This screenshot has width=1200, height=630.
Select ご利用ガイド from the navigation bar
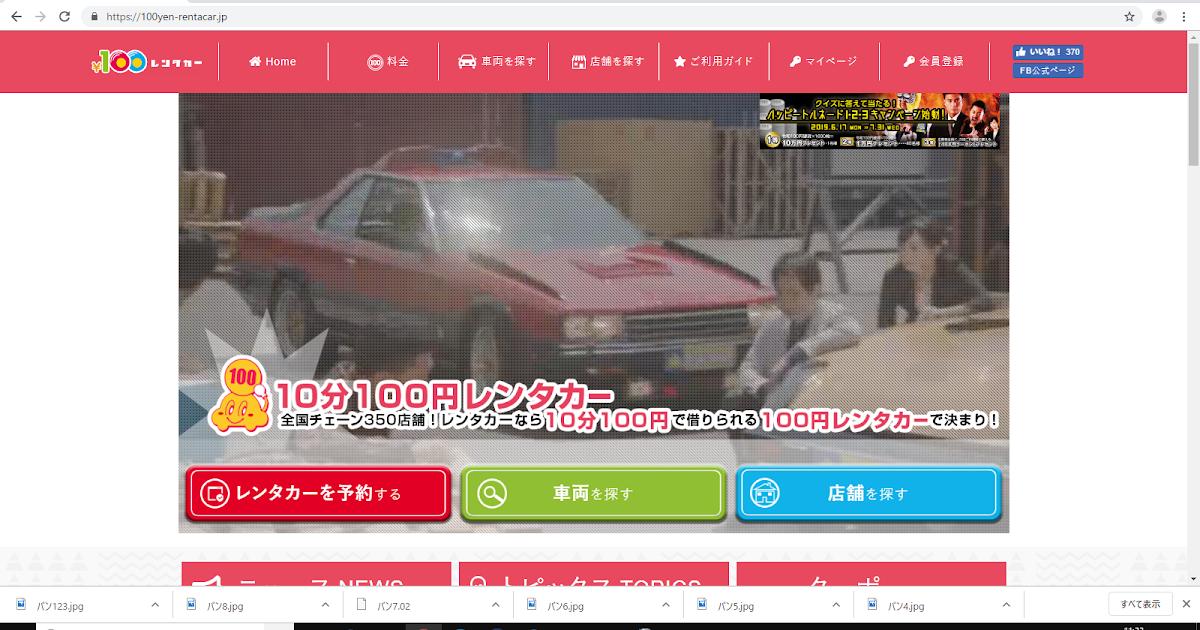(x=712, y=61)
